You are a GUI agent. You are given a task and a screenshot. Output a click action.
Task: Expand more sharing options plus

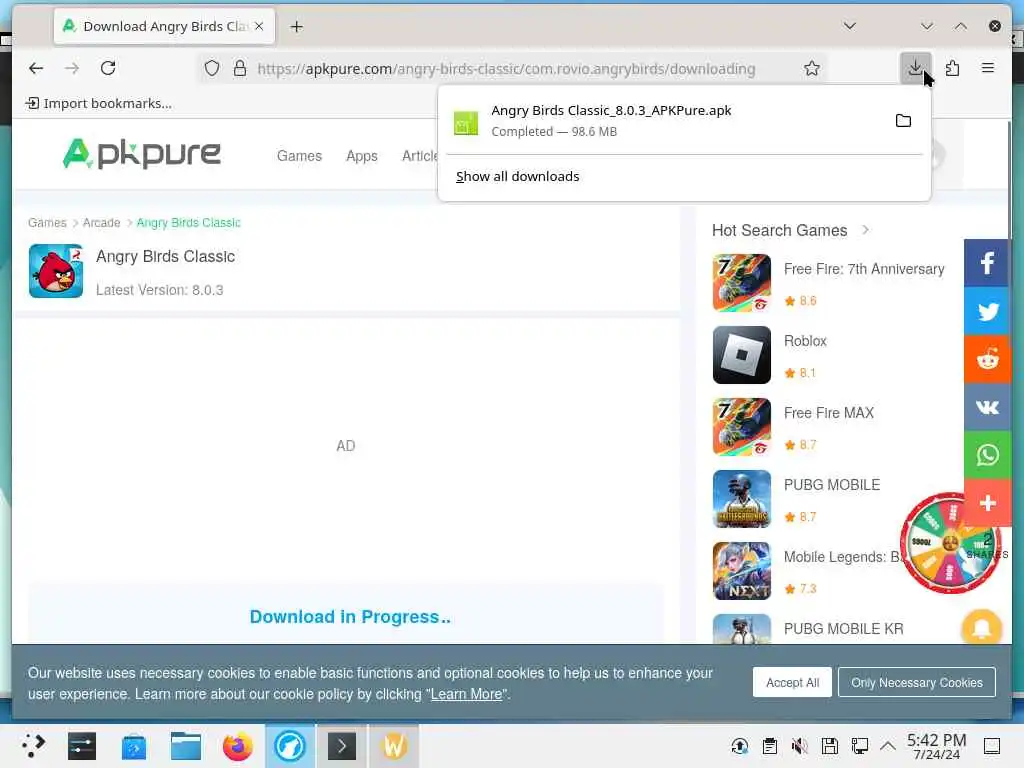[987, 502]
